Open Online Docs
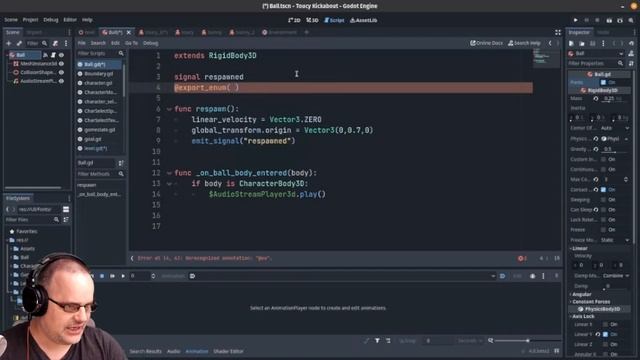Image resolution: width=640 pixels, height=360 pixels. (486, 43)
